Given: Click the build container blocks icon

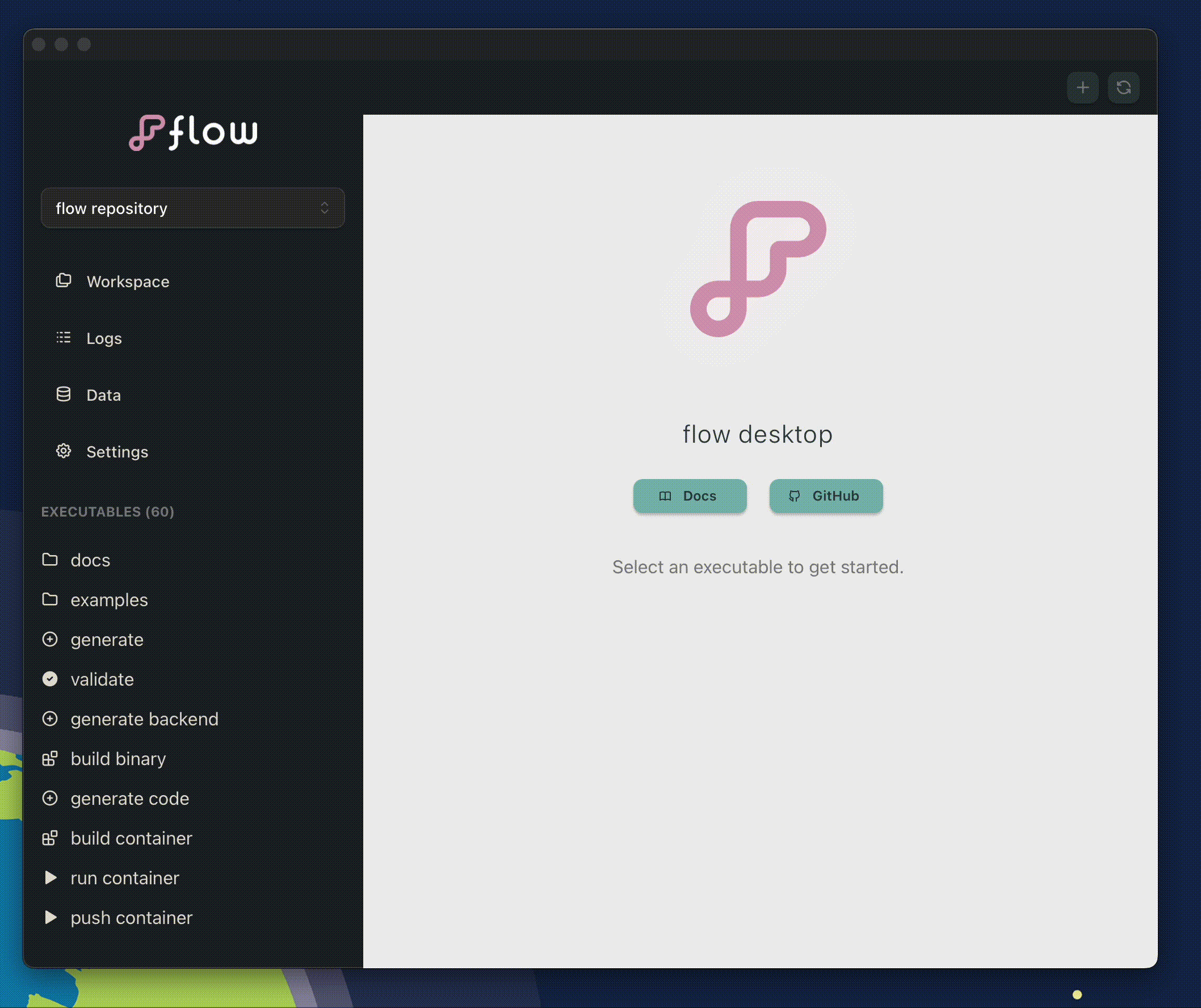Looking at the screenshot, I should click(x=51, y=838).
